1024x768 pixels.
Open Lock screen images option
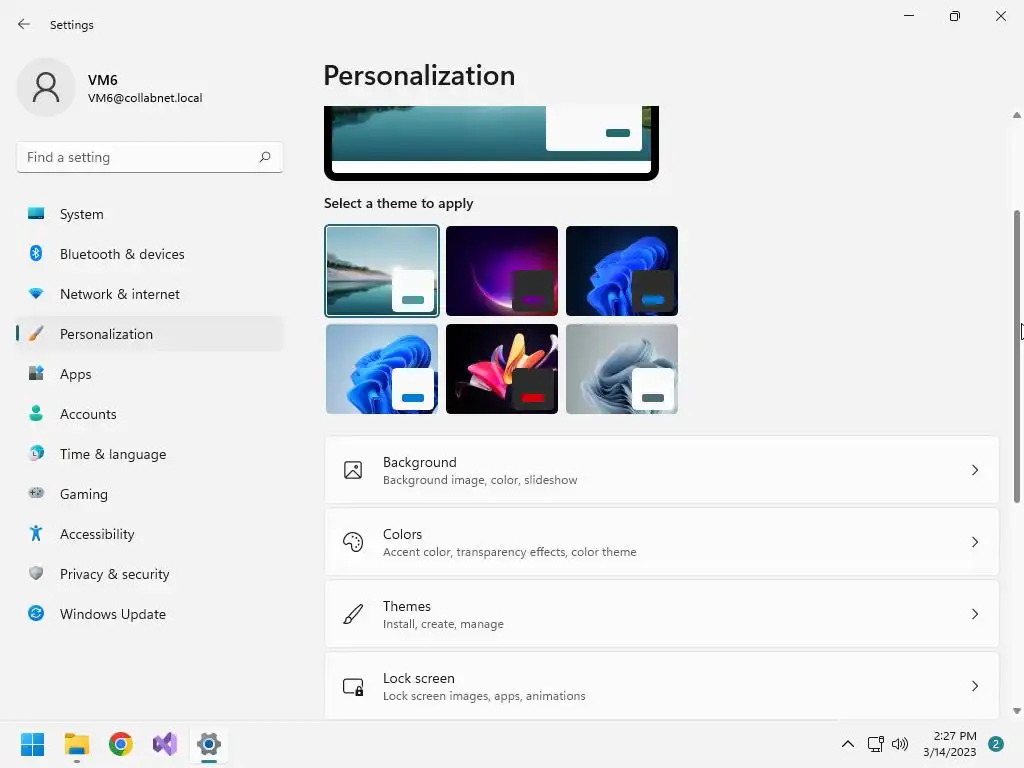[662, 686]
